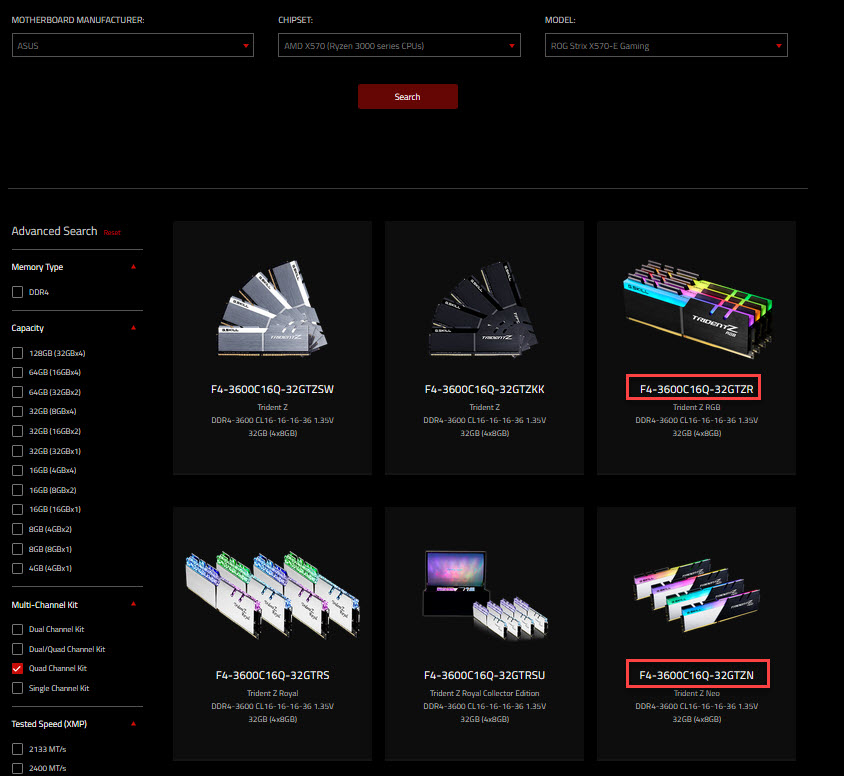The width and height of the screenshot is (844, 776).
Task: Open the F4-3600C16Q-32GTRS product link
Action: (x=272, y=675)
